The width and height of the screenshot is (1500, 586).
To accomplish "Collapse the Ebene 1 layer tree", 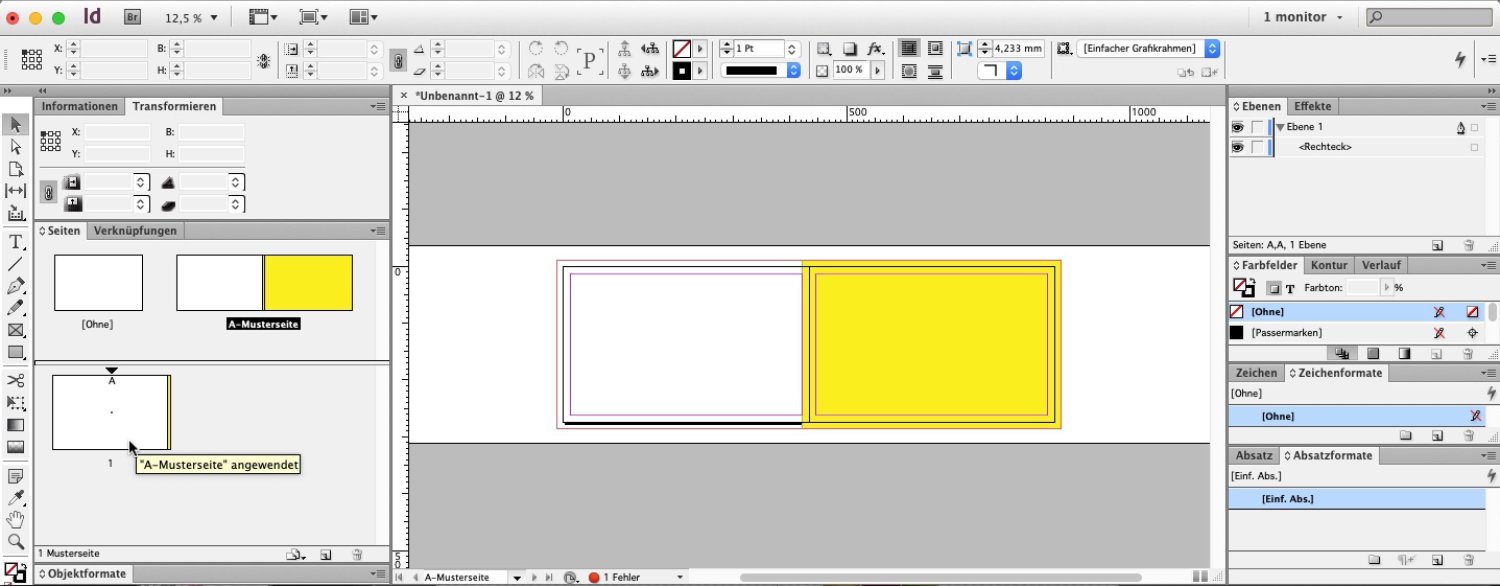I will coord(1280,128).
